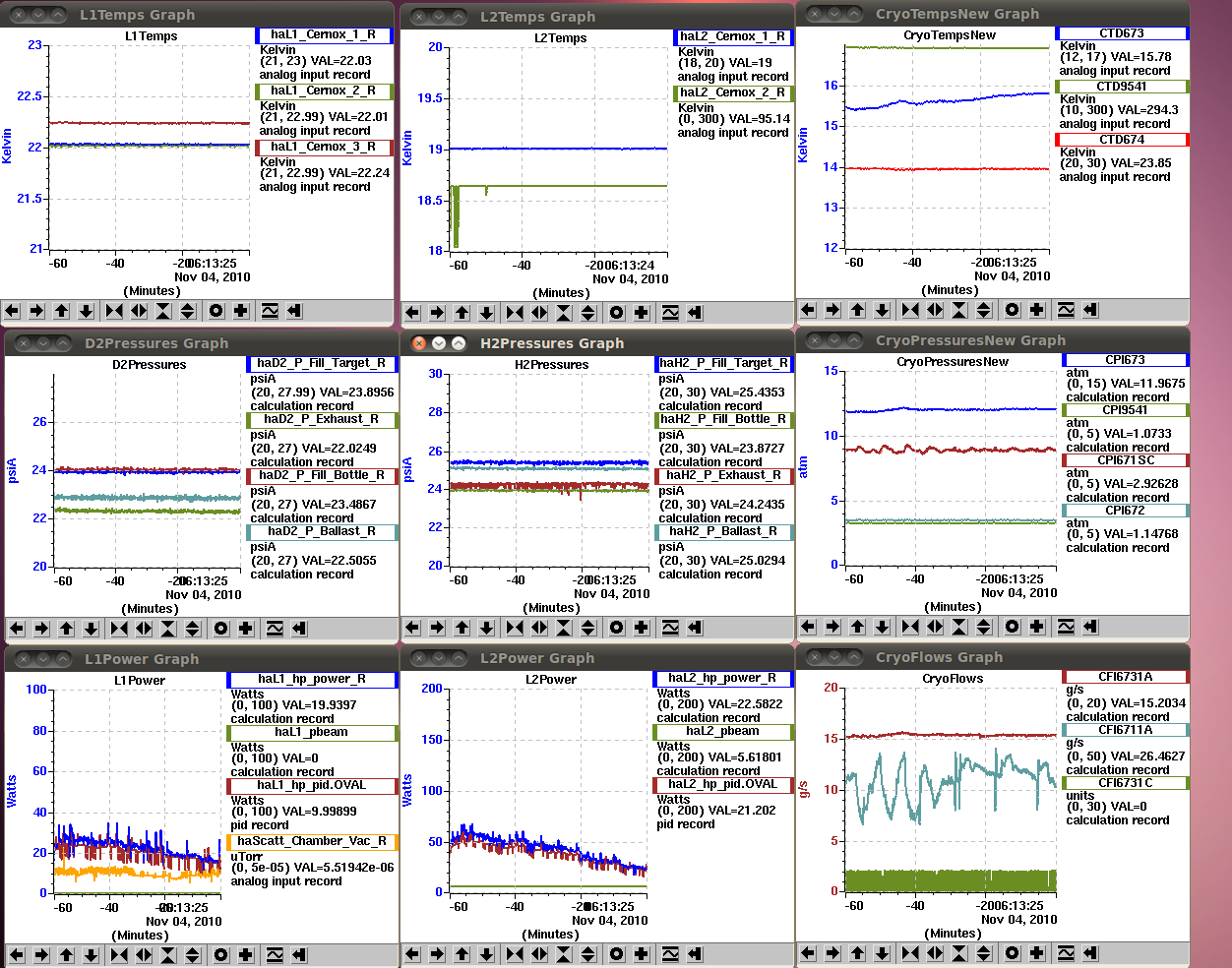Zoom out vertically in L2Temps Graph

point(588,313)
